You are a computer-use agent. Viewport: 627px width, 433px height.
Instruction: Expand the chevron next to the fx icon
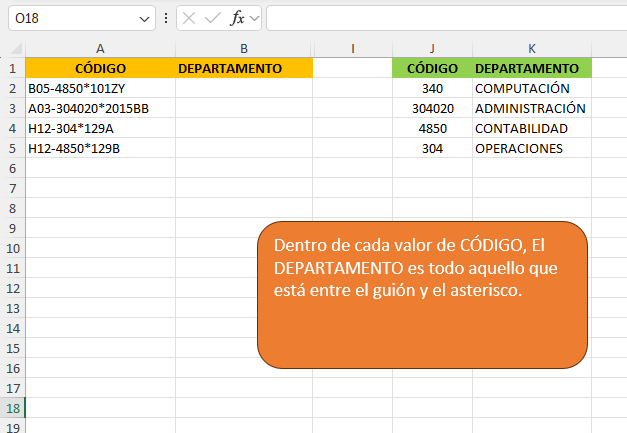(254, 18)
